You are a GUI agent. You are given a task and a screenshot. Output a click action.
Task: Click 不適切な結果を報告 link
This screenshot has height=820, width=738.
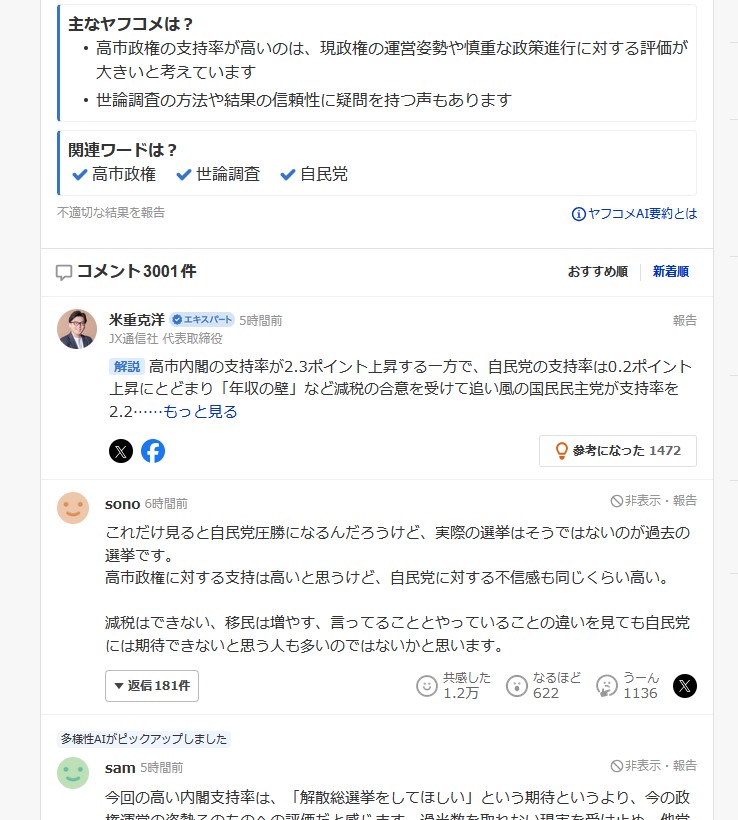(111, 213)
